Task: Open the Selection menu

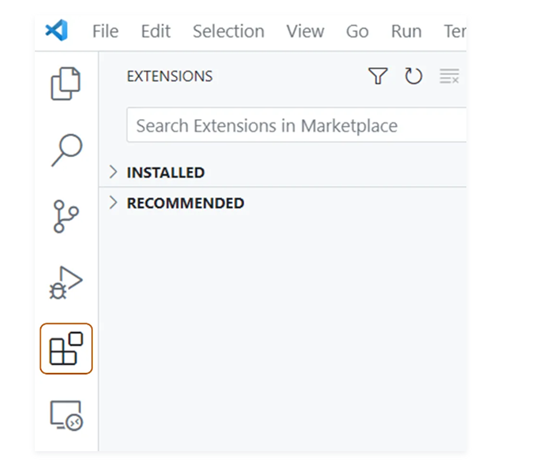Action: click(229, 31)
